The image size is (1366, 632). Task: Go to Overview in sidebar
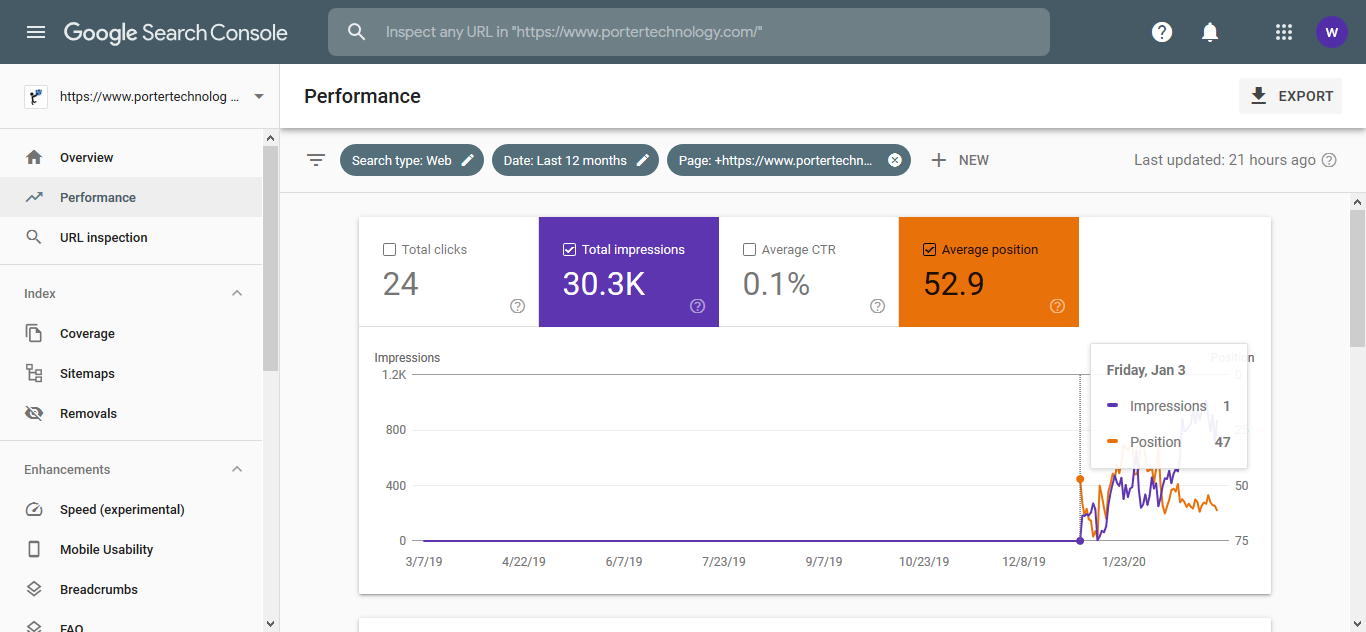131,157
